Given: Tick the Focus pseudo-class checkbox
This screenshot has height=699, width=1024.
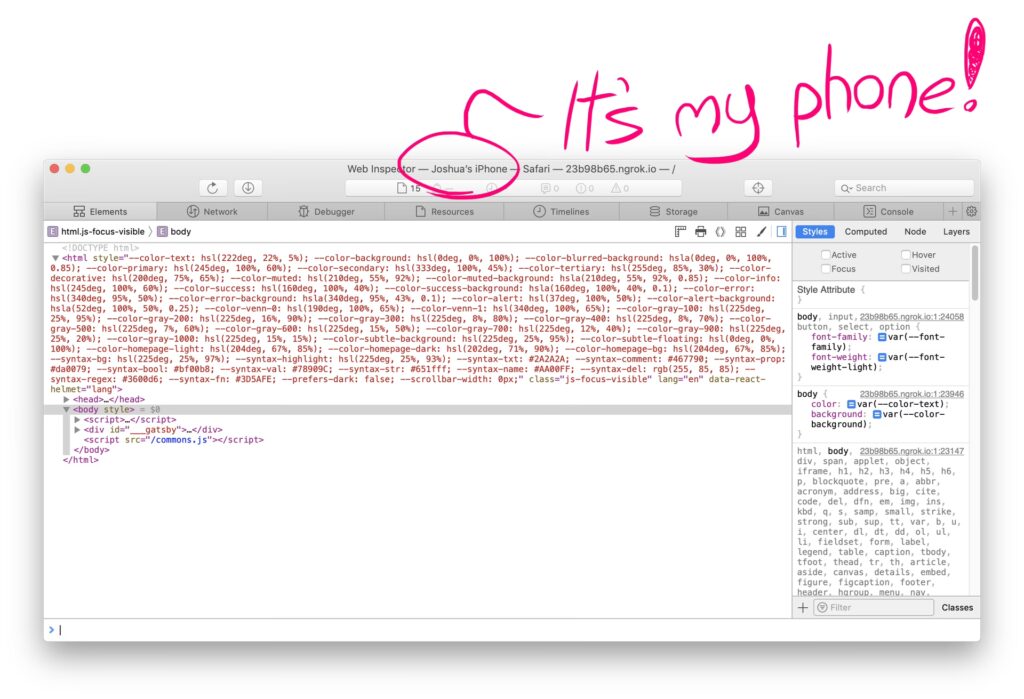Looking at the screenshot, I should click(826, 269).
